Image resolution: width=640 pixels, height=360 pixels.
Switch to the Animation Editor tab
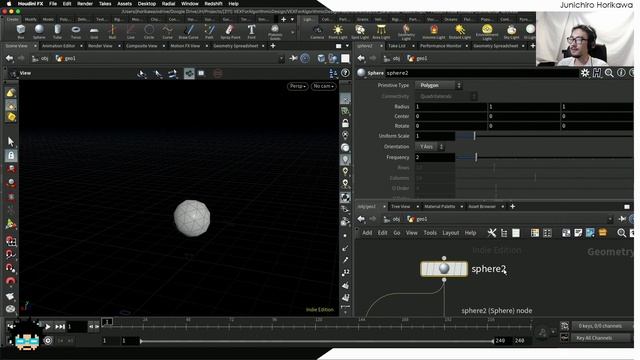(58, 46)
